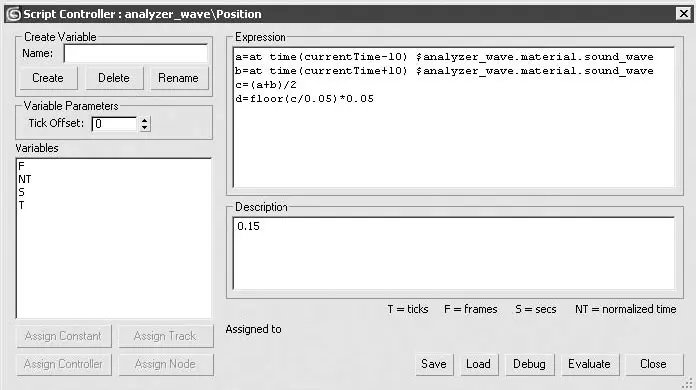
Task: Click the Close button at bottom
Action: (653, 364)
